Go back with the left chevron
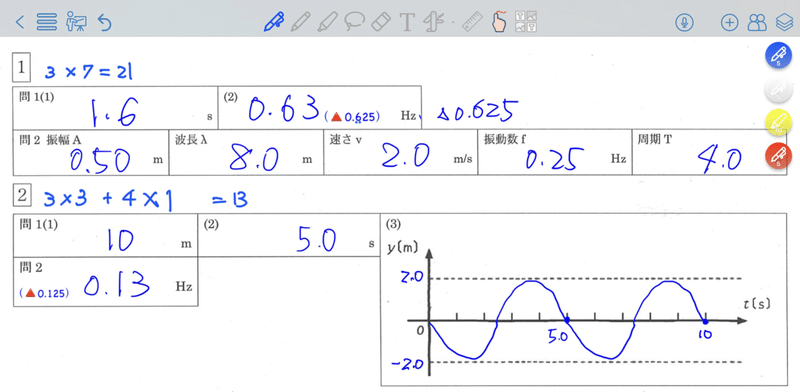 (x=20, y=22)
